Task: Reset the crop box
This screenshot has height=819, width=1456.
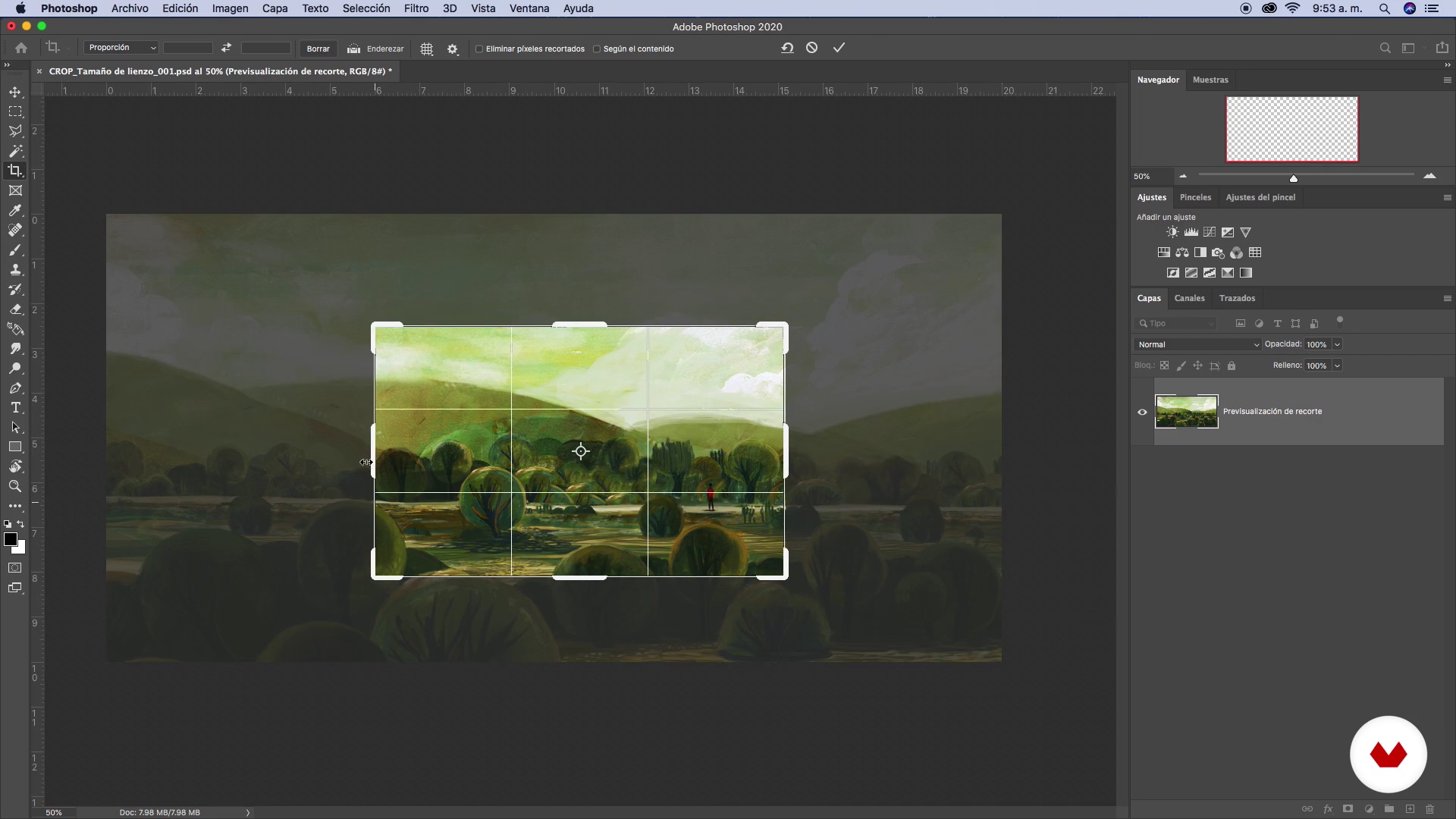Action: [787, 48]
